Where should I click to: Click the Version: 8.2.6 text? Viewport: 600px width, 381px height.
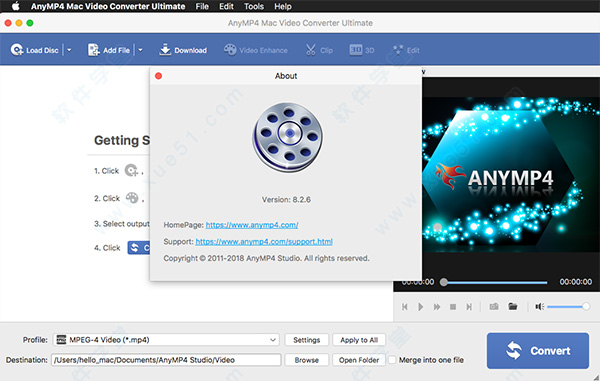[x=286, y=199]
